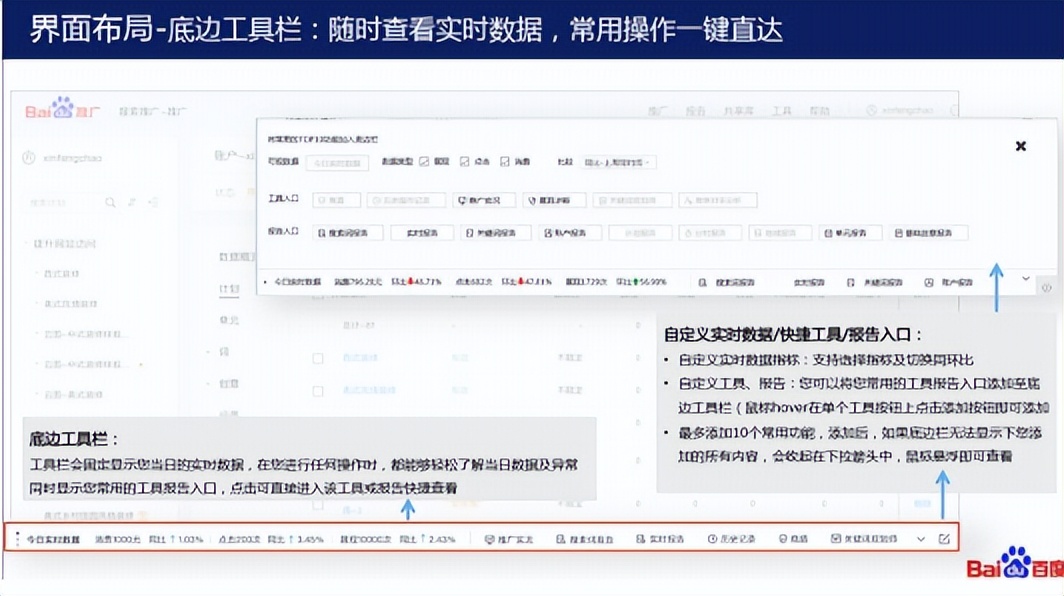
Task: Toggle the 消费 data type checkbox
Action: click(505, 162)
